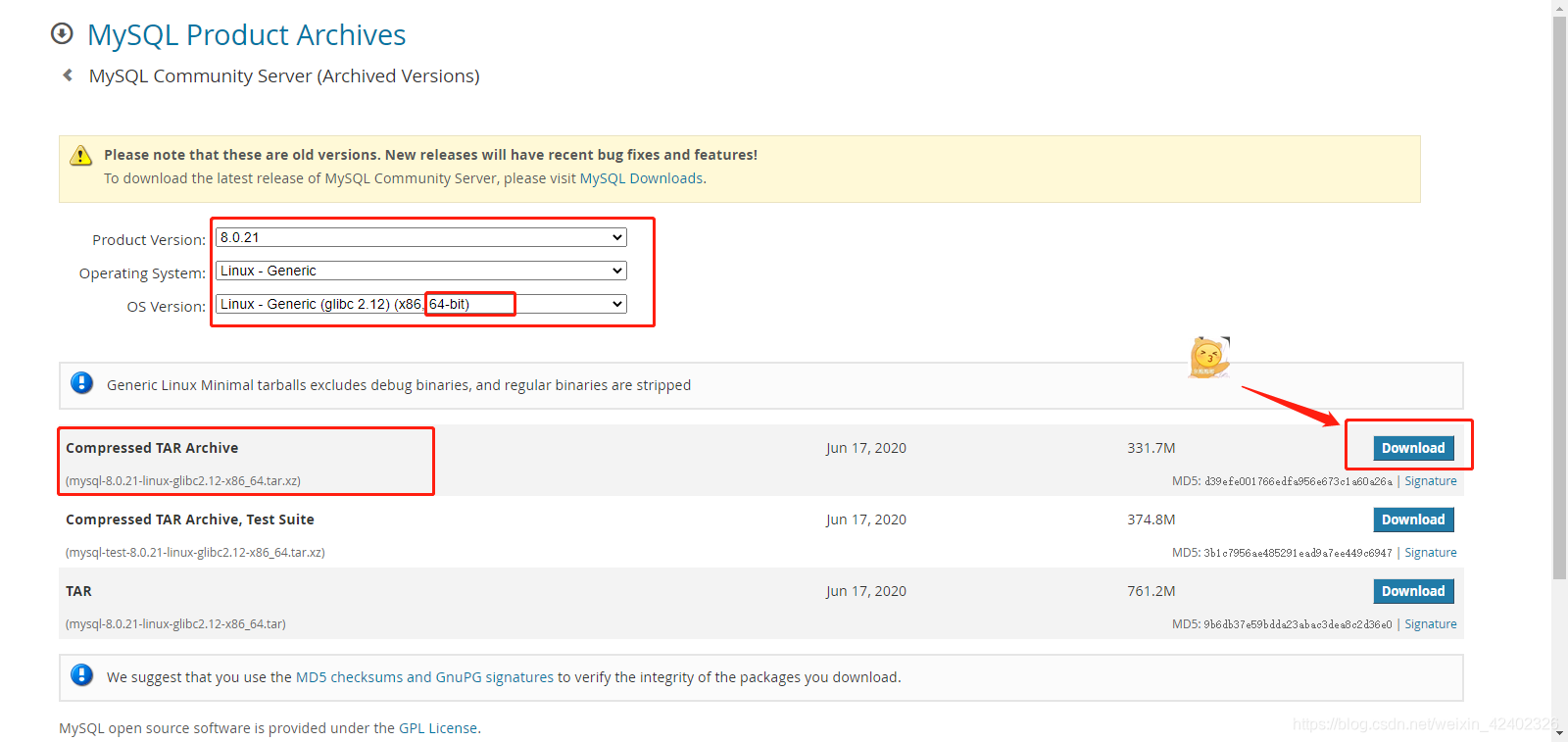
Task: Open the Operating System Linux - Generic dropdown
Action: (x=421, y=271)
